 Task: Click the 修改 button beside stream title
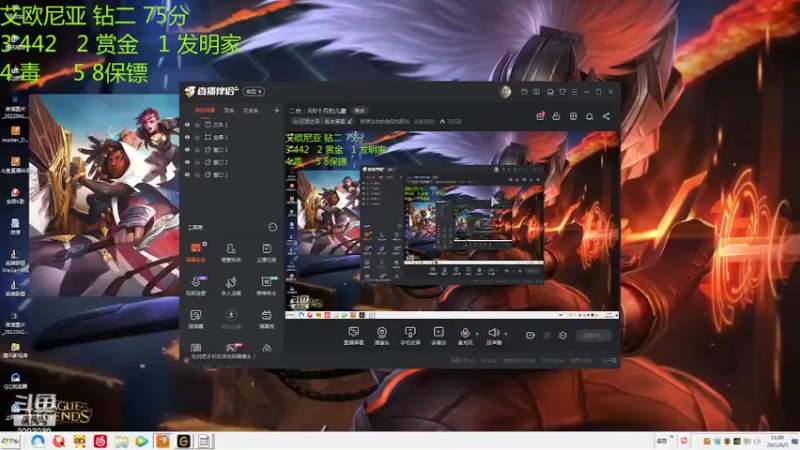[360, 111]
